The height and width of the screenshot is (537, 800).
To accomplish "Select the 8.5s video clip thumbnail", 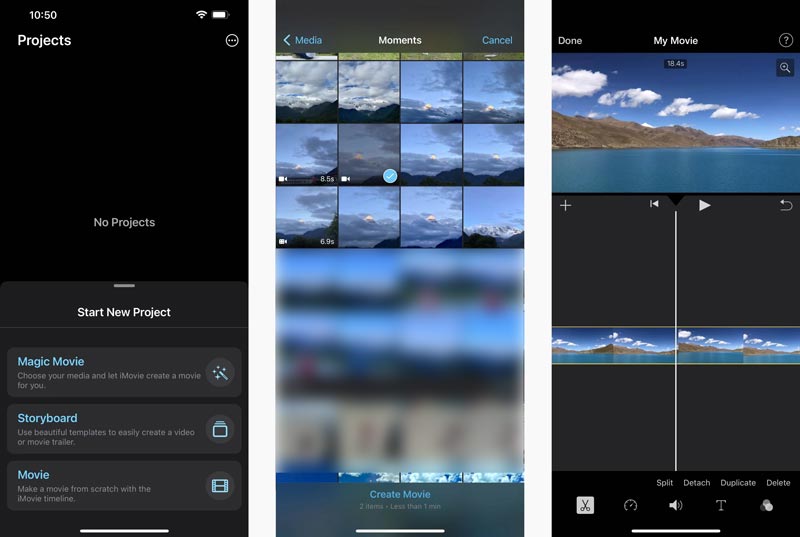I will click(x=307, y=155).
